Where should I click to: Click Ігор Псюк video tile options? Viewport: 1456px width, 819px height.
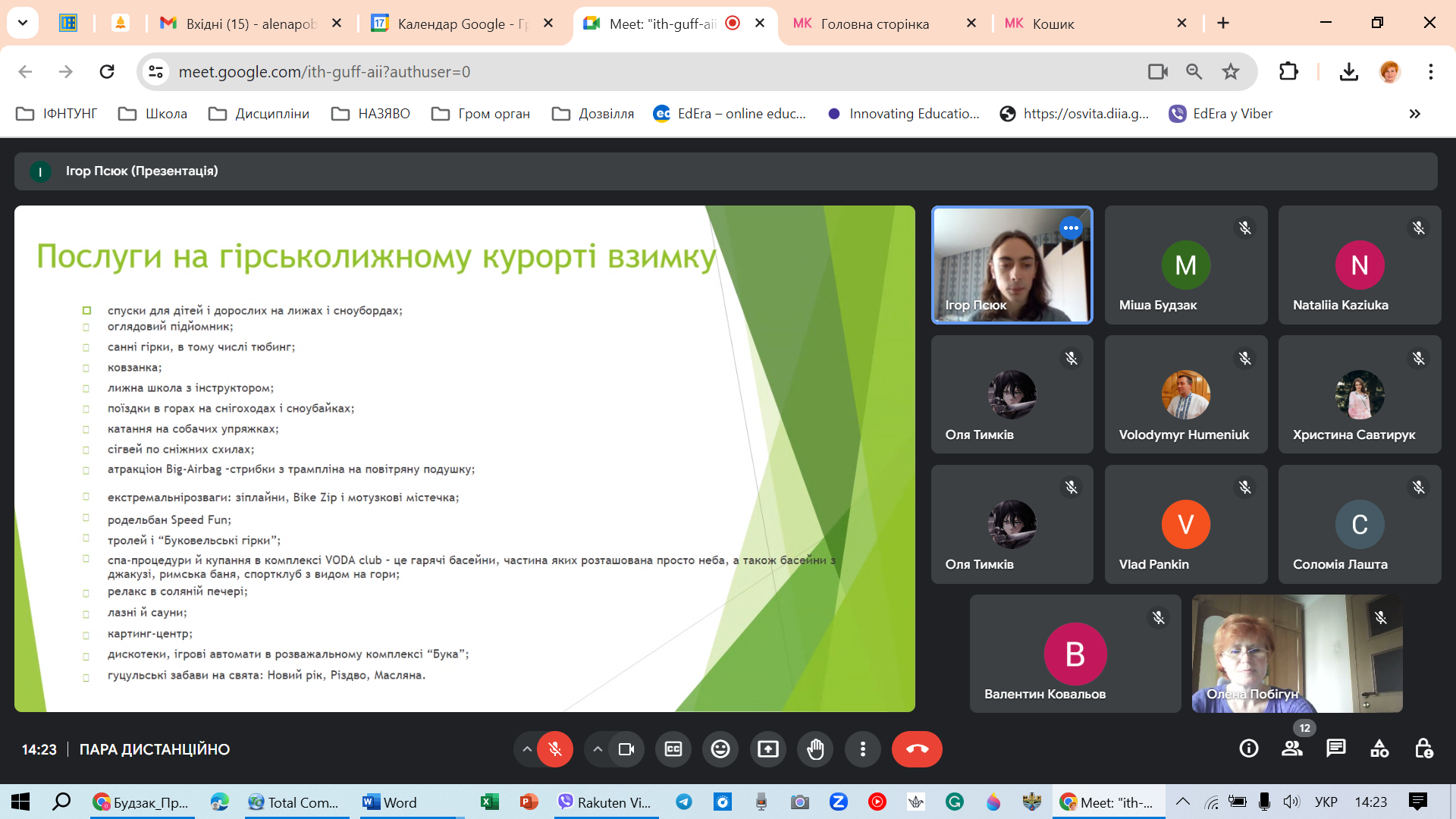pos(1070,227)
